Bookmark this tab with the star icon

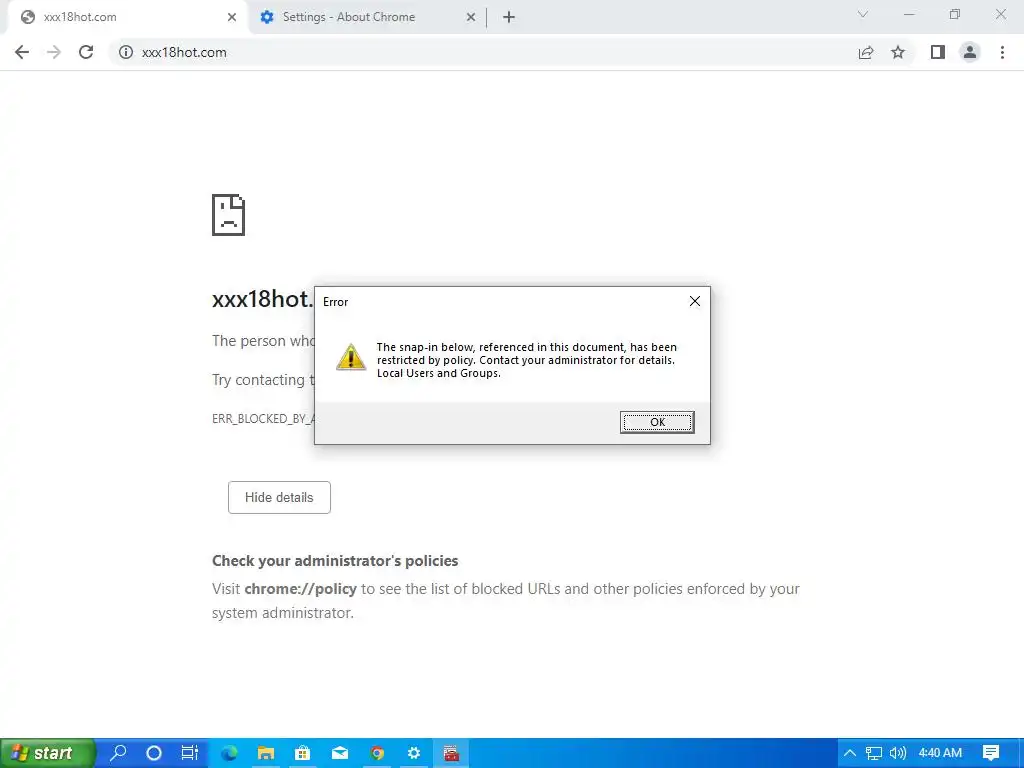click(898, 52)
